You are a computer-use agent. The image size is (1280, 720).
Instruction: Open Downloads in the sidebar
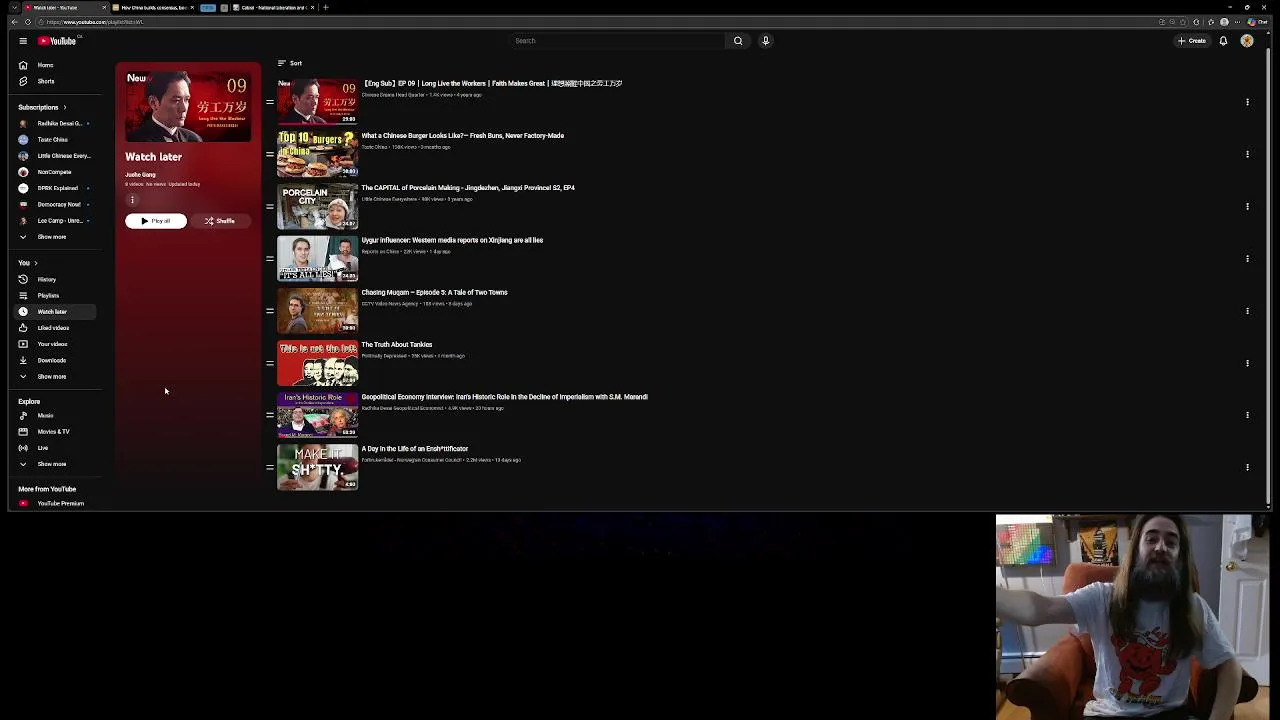(56, 360)
